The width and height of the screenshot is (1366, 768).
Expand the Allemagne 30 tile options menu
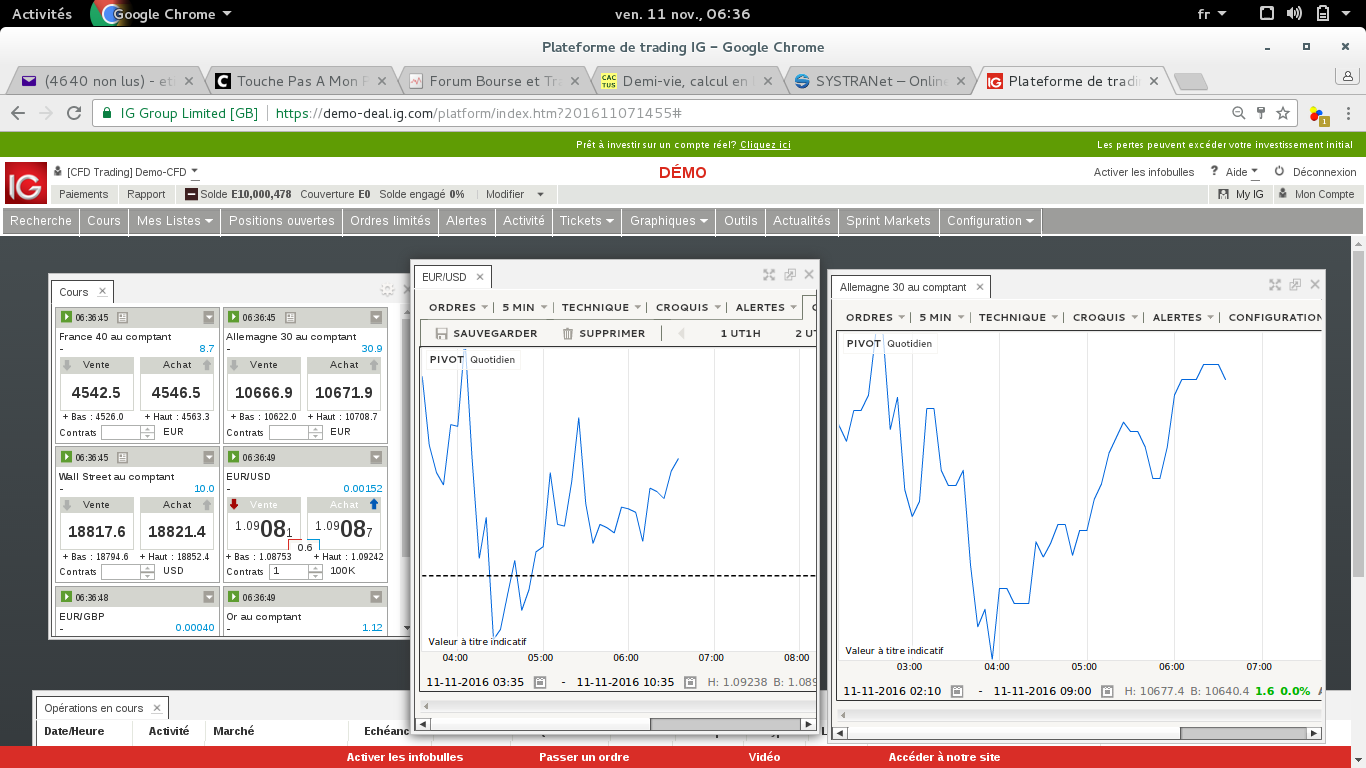tap(376, 318)
